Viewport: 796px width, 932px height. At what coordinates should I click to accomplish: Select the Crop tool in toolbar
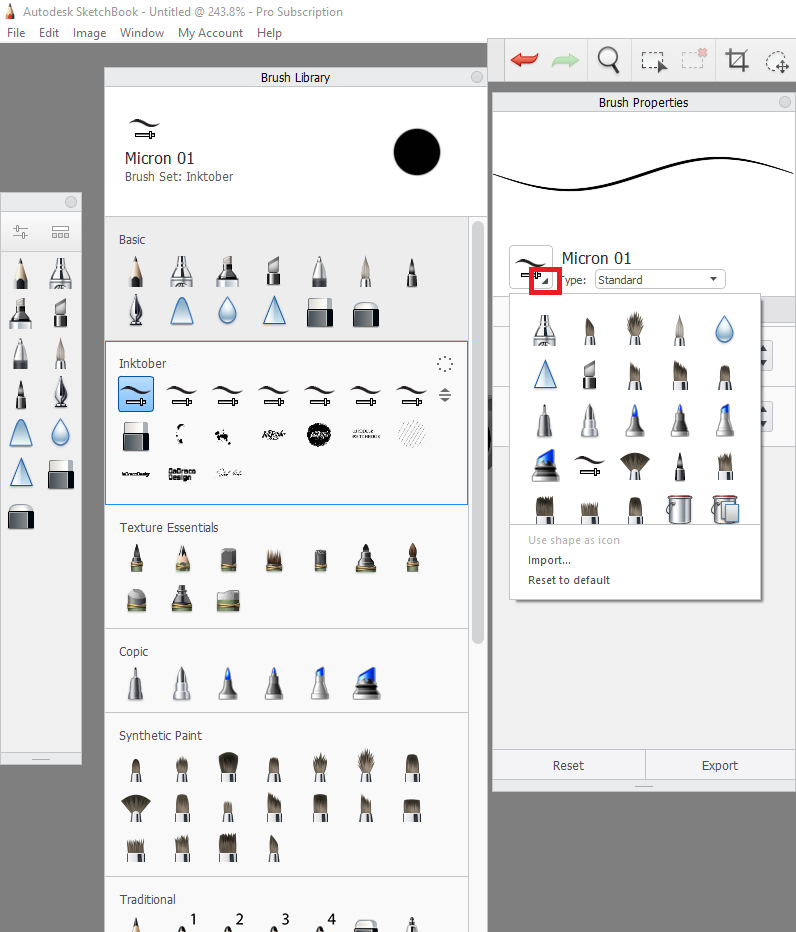tap(737, 60)
